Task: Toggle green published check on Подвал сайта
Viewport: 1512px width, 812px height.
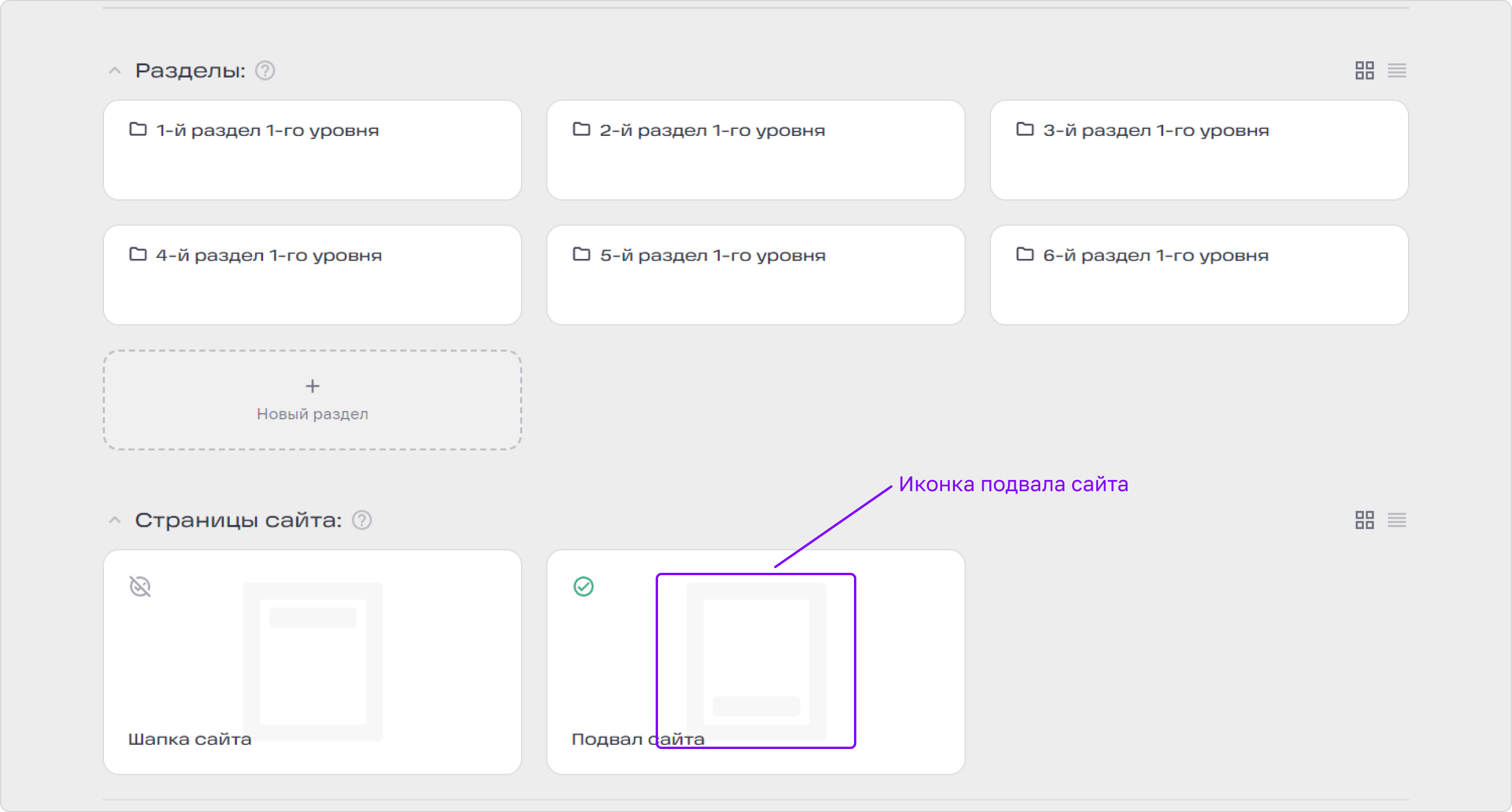Action: click(x=583, y=586)
